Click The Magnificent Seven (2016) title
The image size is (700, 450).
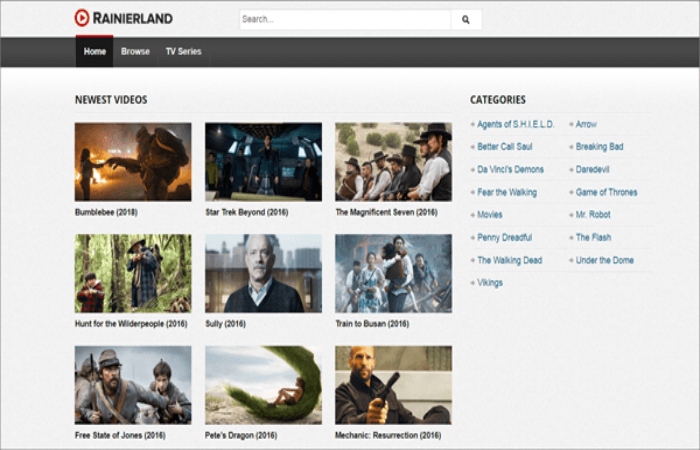tap(387, 212)
